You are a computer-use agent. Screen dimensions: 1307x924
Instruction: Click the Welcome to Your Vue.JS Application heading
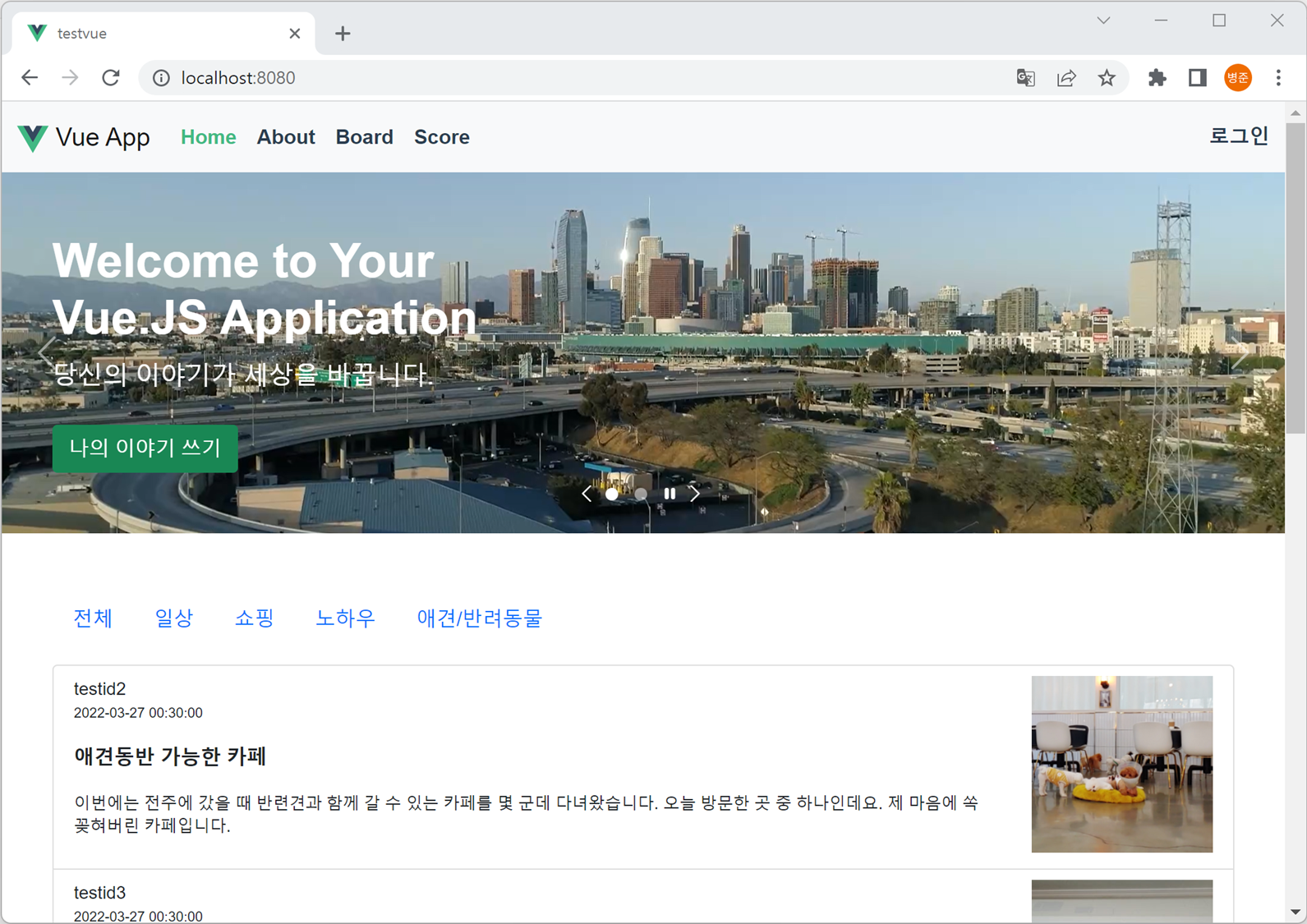click(265, 289)
